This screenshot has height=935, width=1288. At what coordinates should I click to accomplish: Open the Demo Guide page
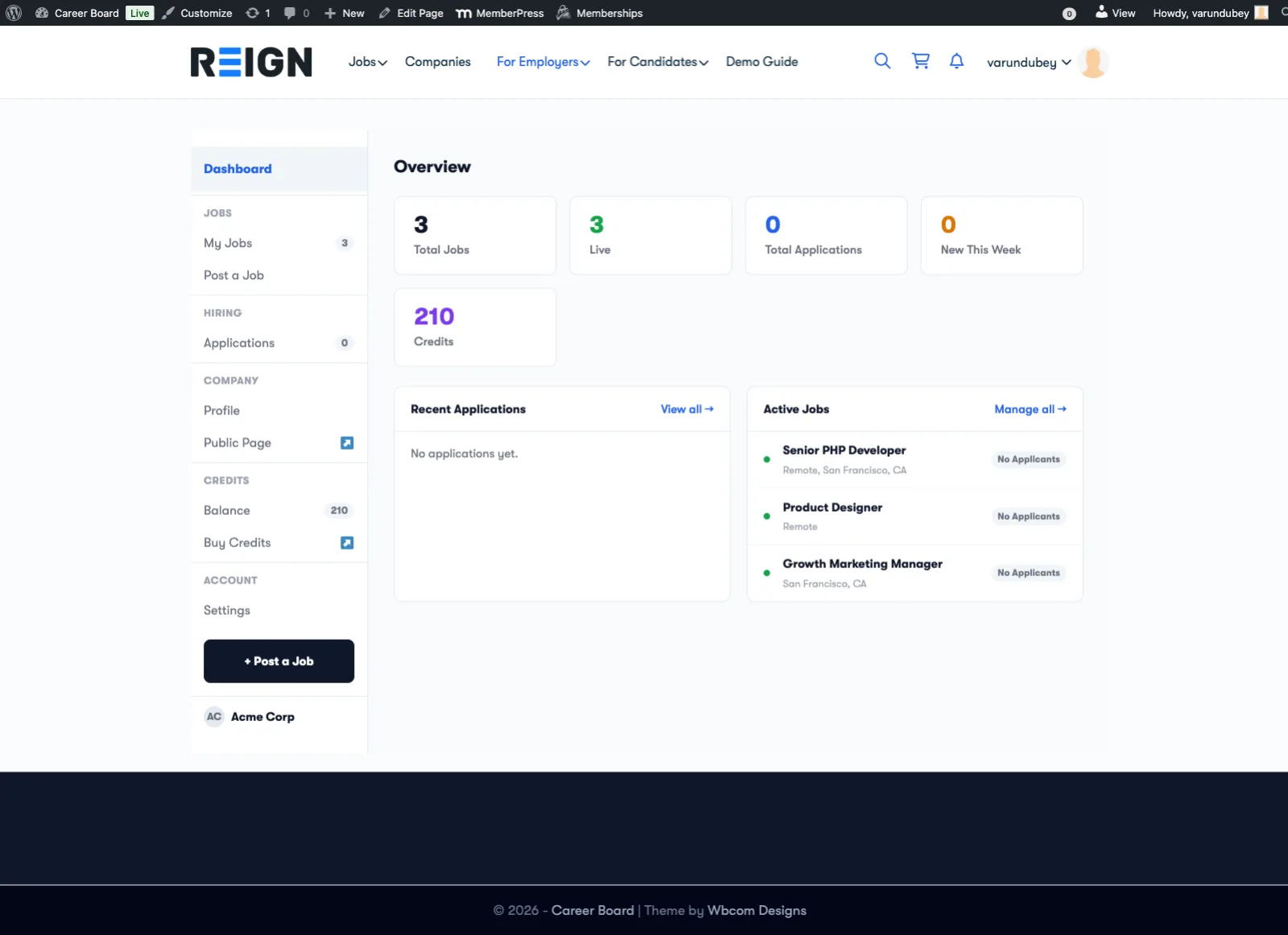[762, 62]
